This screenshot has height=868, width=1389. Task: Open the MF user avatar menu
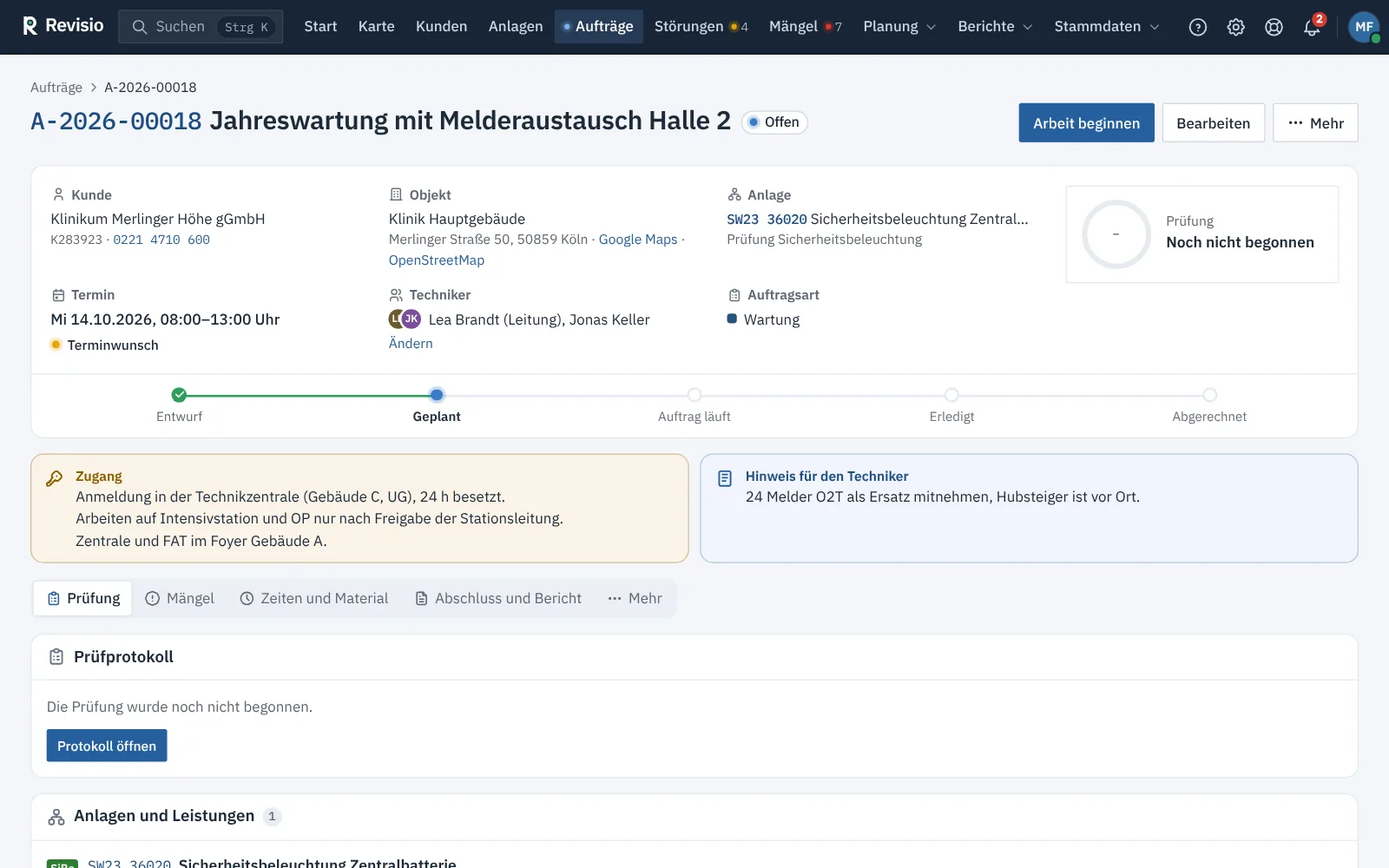tap(1364, 27)
